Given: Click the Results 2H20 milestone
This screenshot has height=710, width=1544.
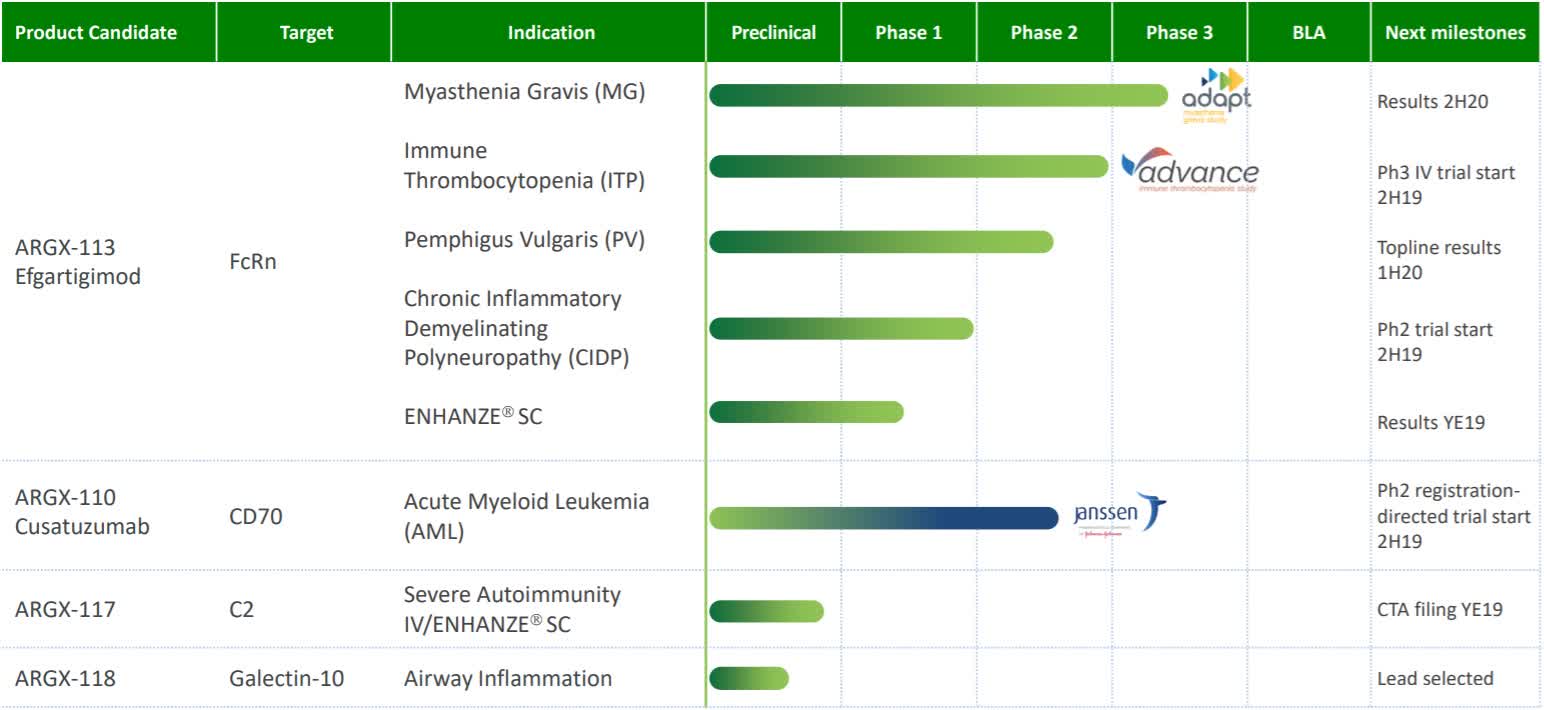Looking at the screenshot, I should pos(1433,101).
